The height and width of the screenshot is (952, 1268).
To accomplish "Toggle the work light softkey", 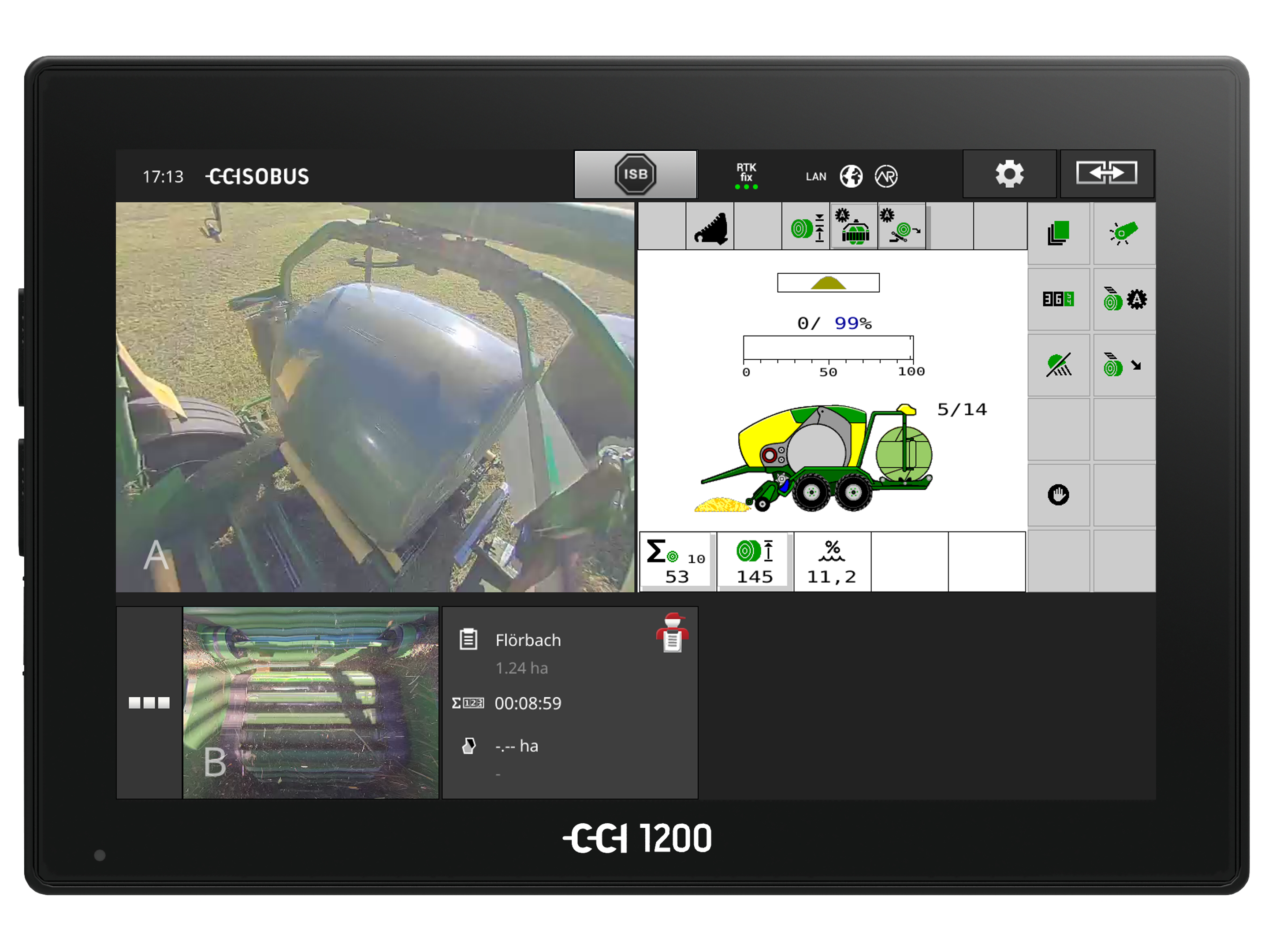I will 1123,233.
